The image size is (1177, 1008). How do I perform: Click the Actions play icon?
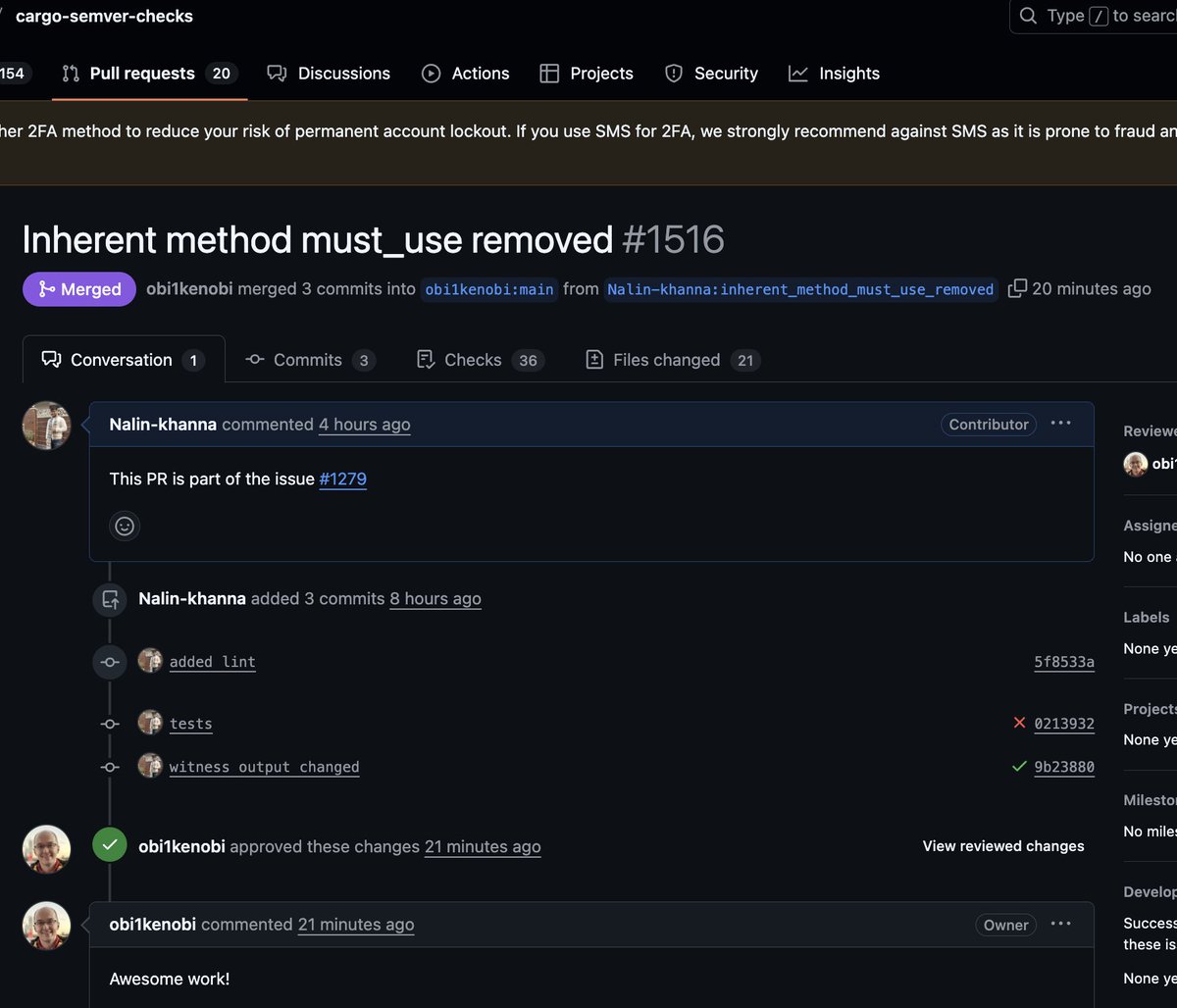pyautogui.click(x=431, y=74)
